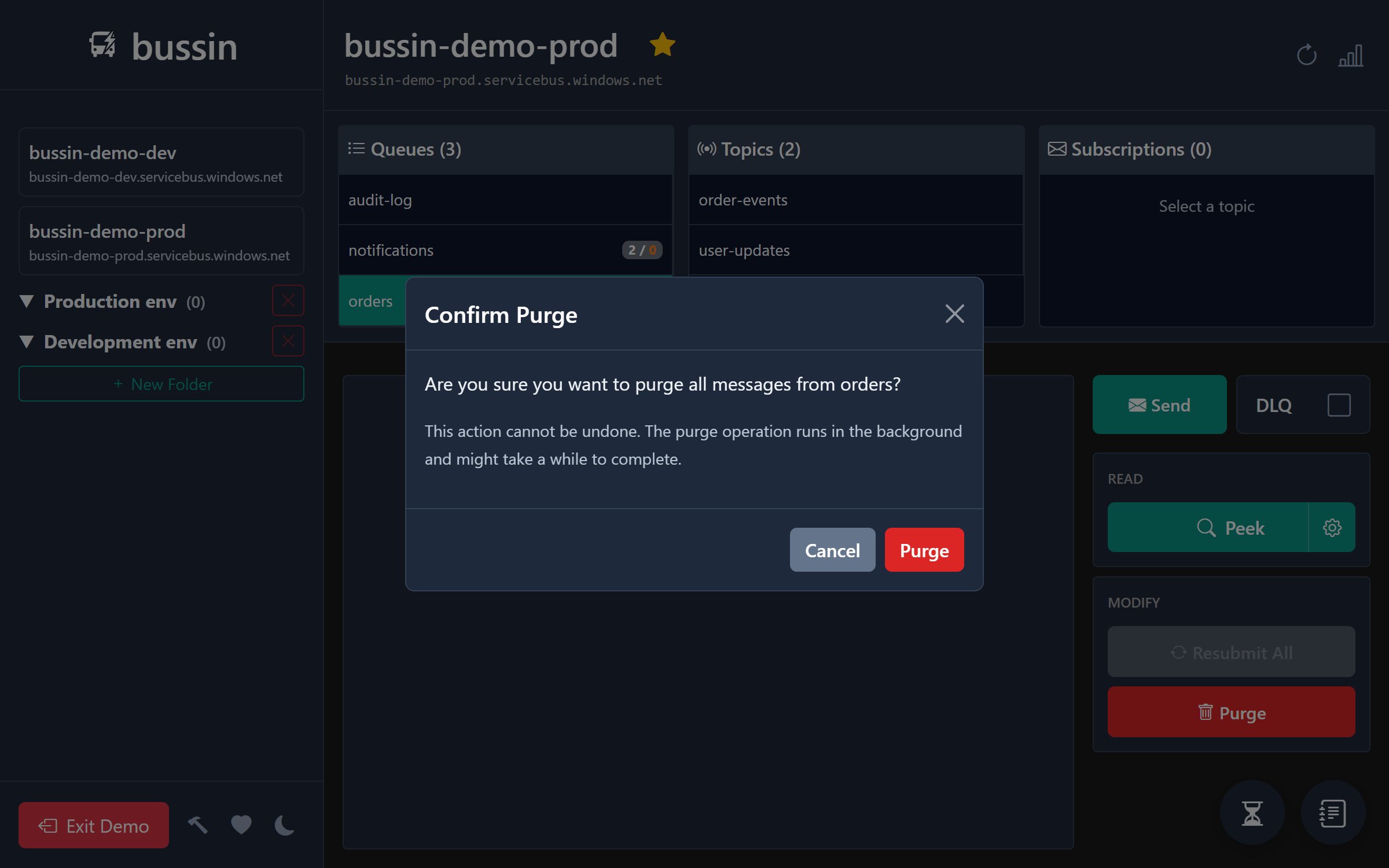
Task: Open the notifications queue
Action: pos(505,250)
